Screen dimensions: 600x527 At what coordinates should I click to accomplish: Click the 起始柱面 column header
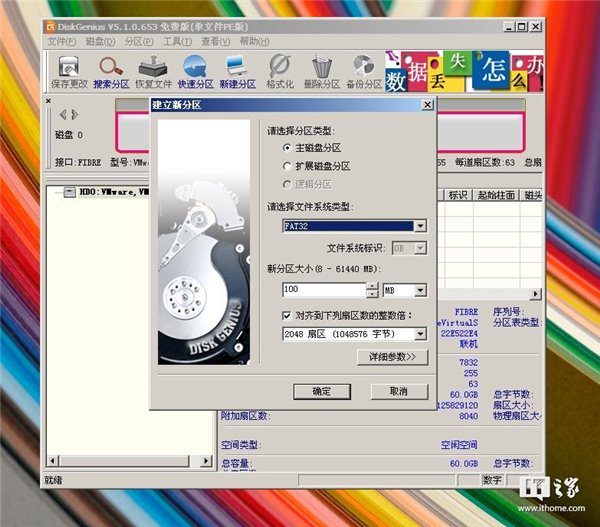496,195
